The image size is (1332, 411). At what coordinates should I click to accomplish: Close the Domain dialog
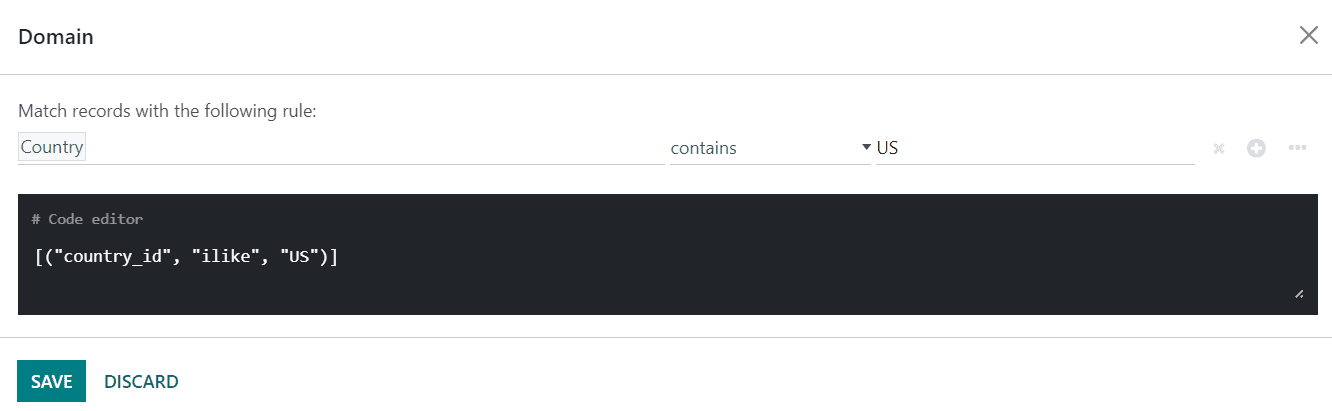[1308, 36]
